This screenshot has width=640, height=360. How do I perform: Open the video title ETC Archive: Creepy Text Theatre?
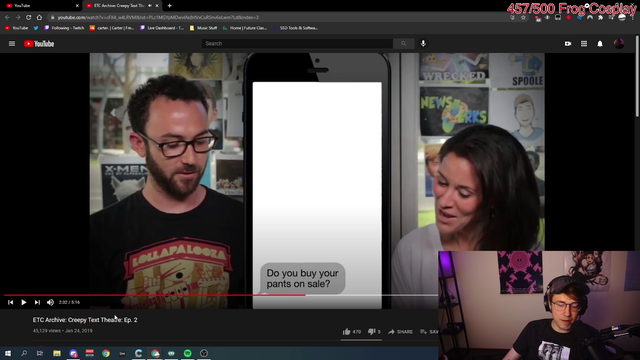pos(85,320)
